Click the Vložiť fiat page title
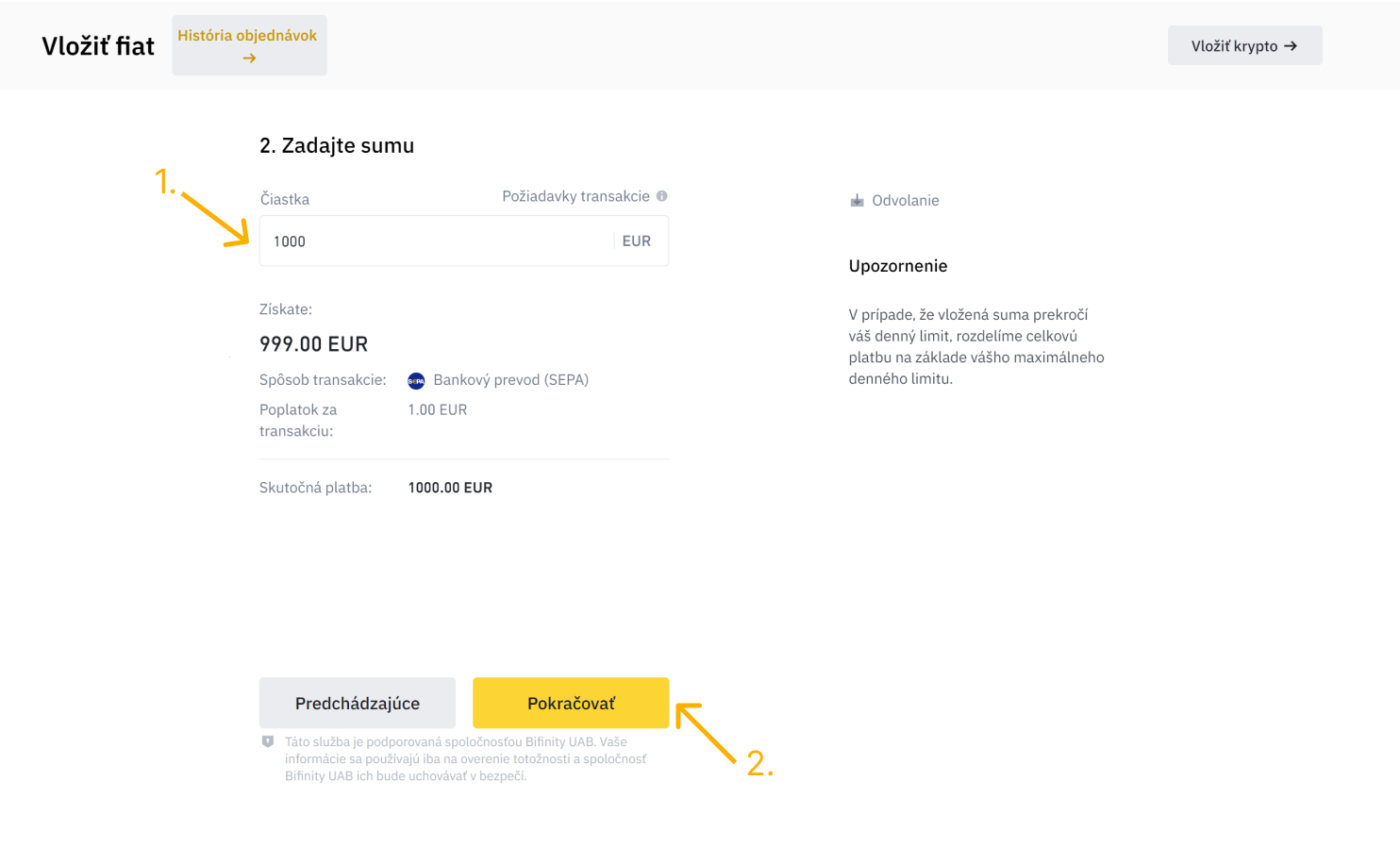This screenshot has height=864, width=1400. 98,46
